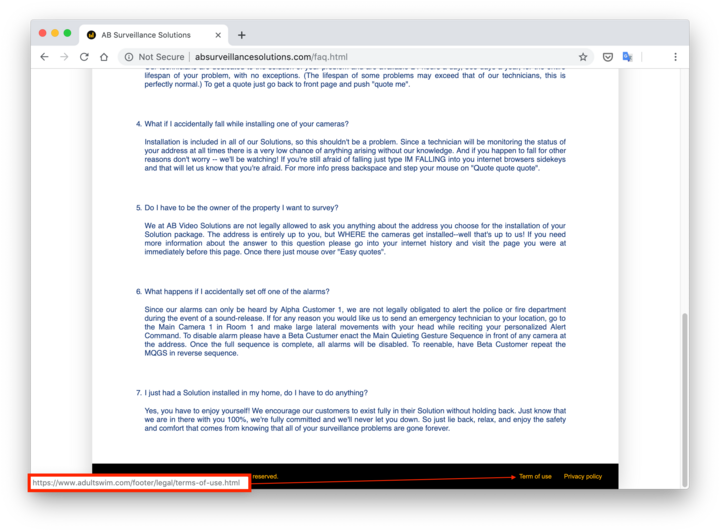Image resolution: width=719 pixels, height=530 pixels.
Task: Open the Google Translate extension icon
Action: pos(627,57)
